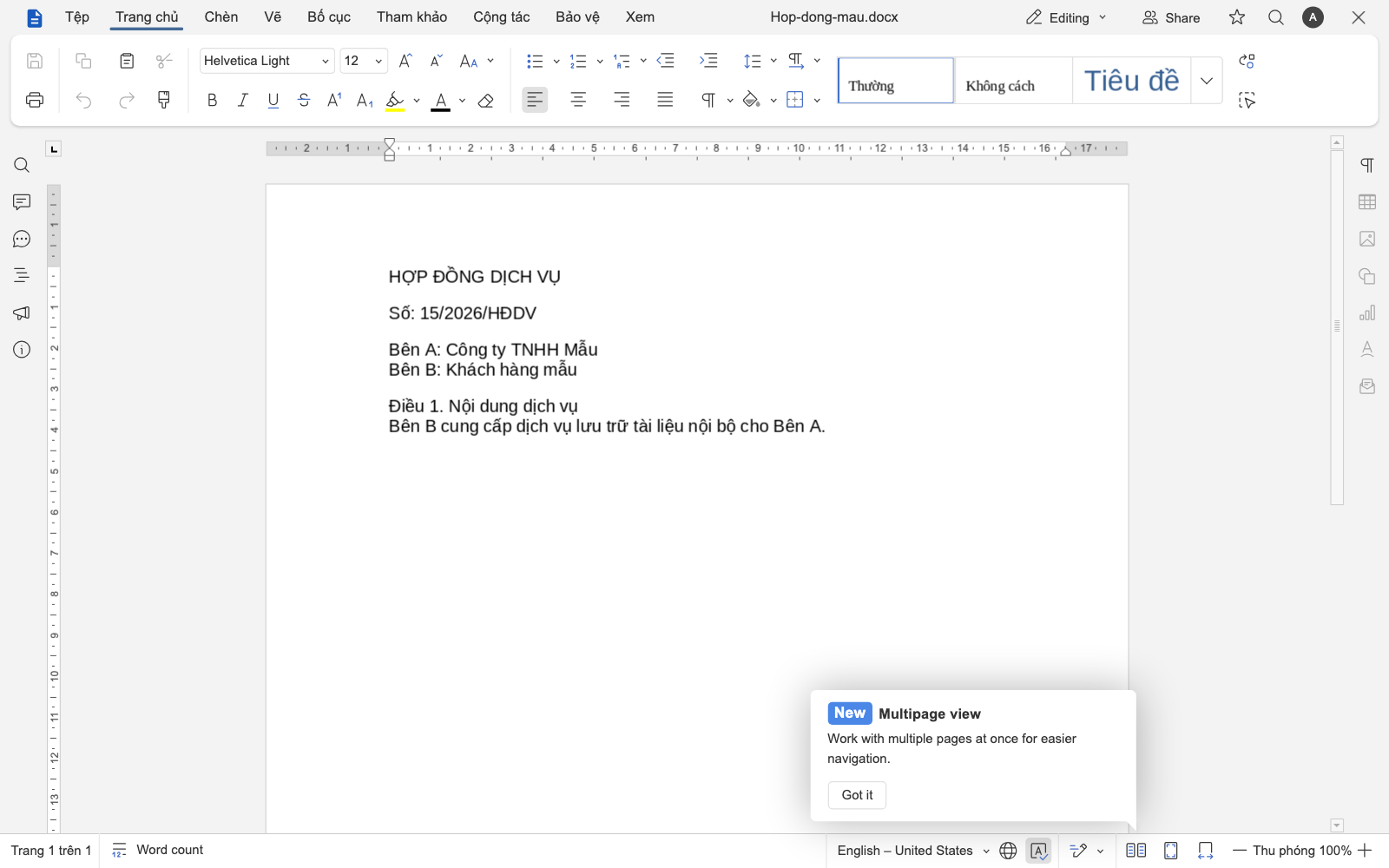Click the Set Document Language globe icon

(x=1008, y=851)
